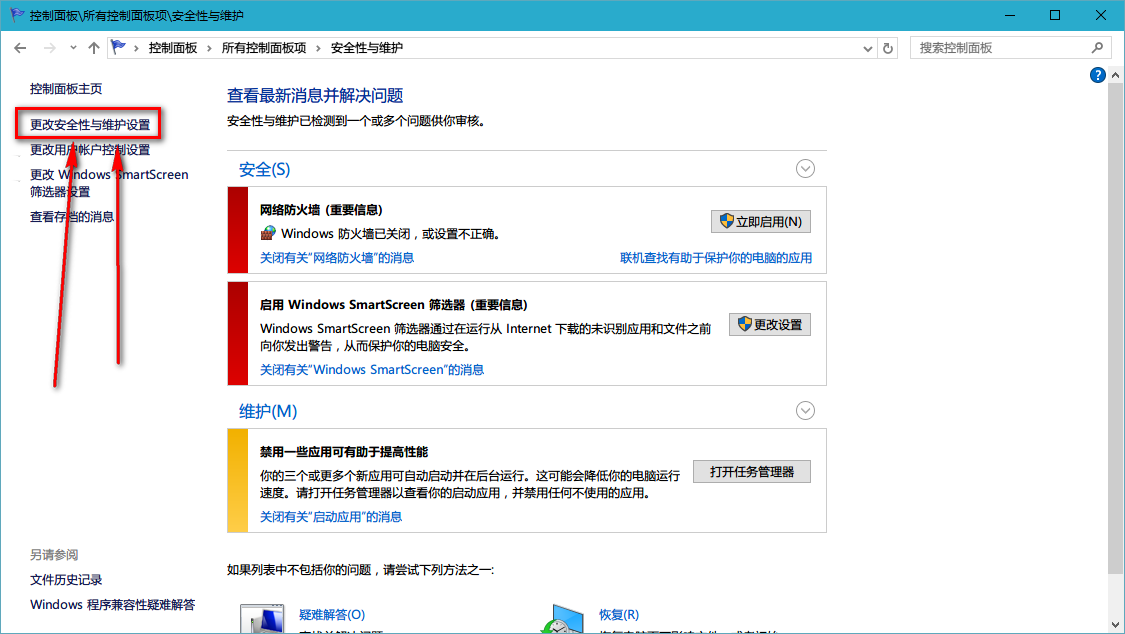The height and width of the screenshot is (634, 1125).
Task: Click 查看最新消息并解决问题 page title
Action: click(x=315, y=95)
